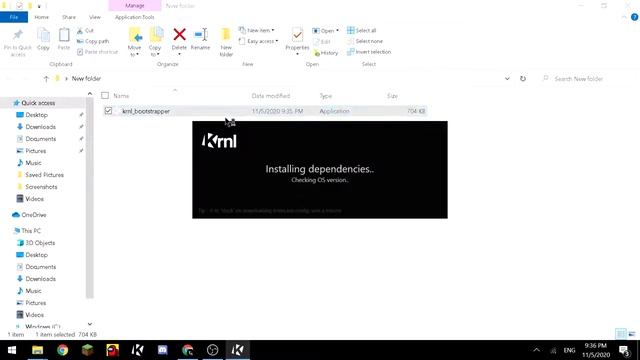Open Explorer Help question mark
The image size is (640, 360).
click(634, 17)
